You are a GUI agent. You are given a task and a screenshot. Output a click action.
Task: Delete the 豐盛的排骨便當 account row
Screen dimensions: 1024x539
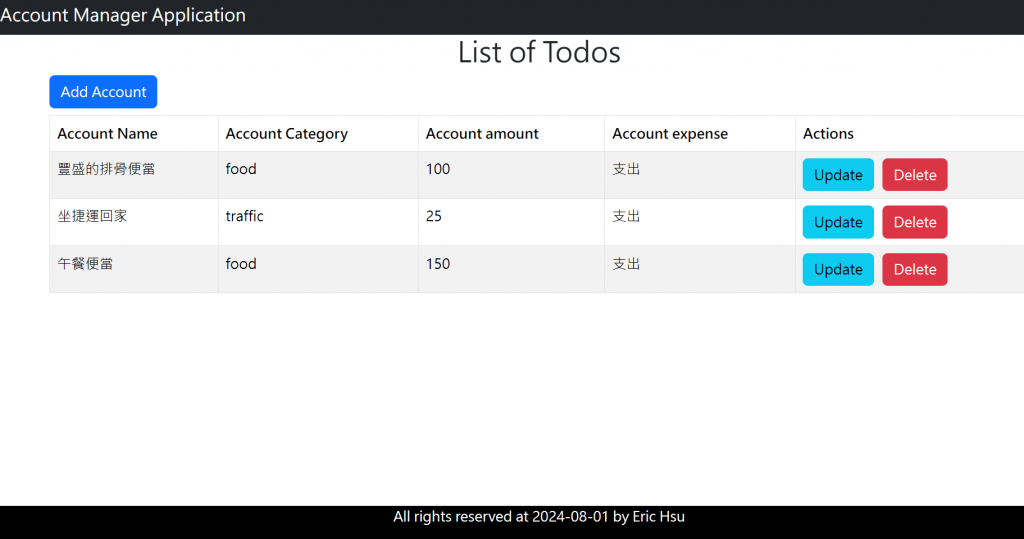tap(914, 175)
